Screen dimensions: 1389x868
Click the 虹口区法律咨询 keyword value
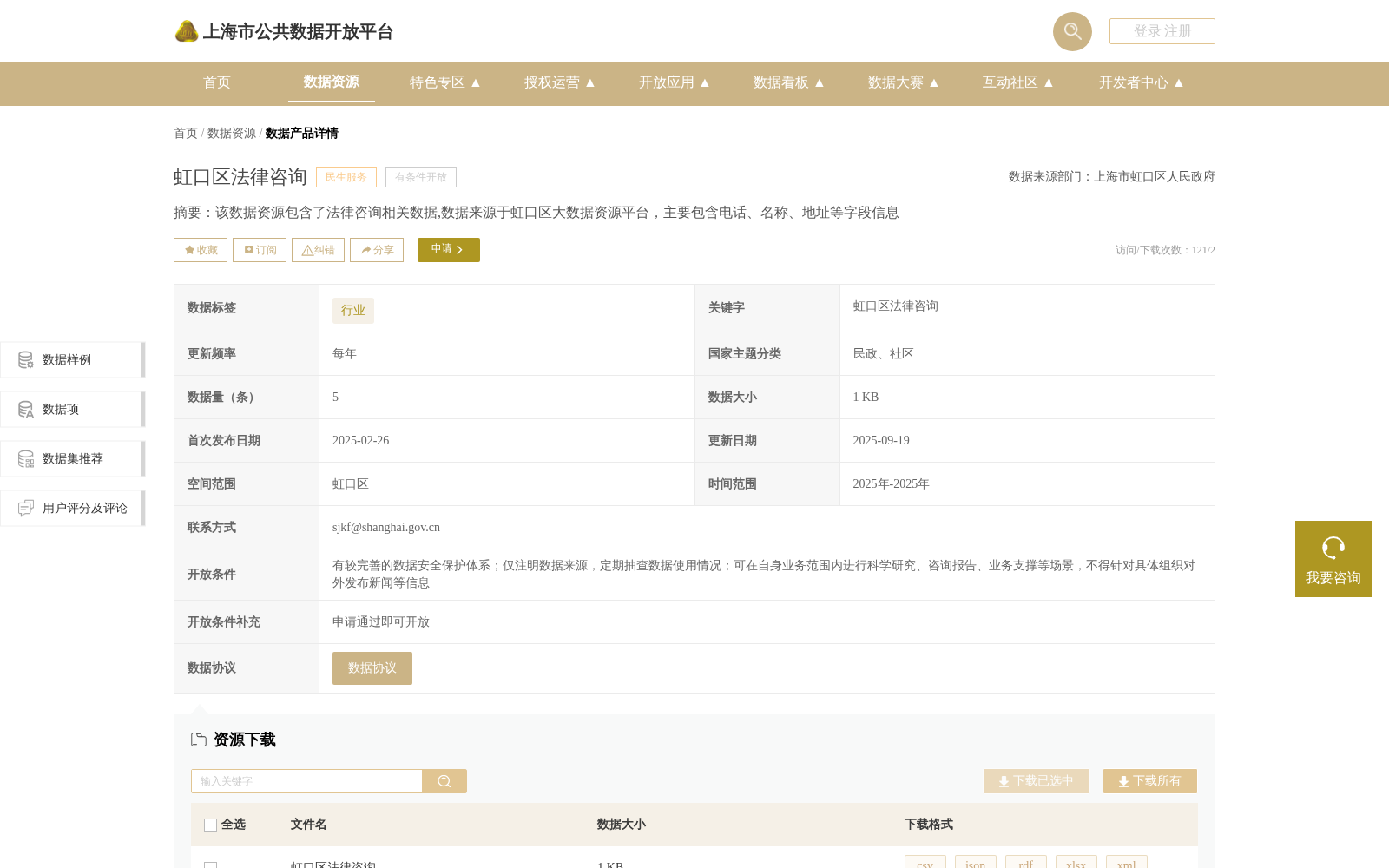[x=895, y=306]
